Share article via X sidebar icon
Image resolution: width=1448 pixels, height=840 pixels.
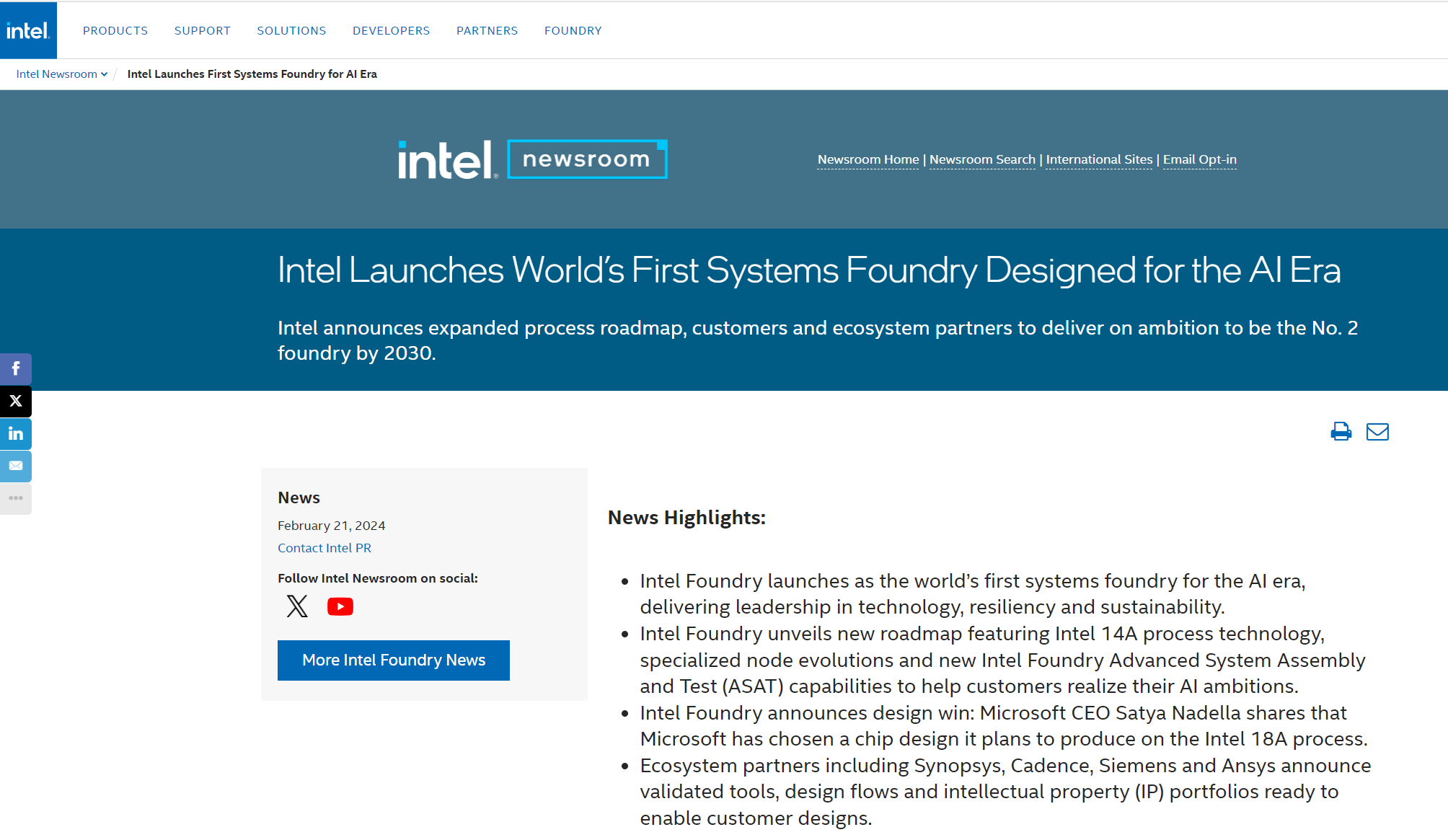coord(16,402)
